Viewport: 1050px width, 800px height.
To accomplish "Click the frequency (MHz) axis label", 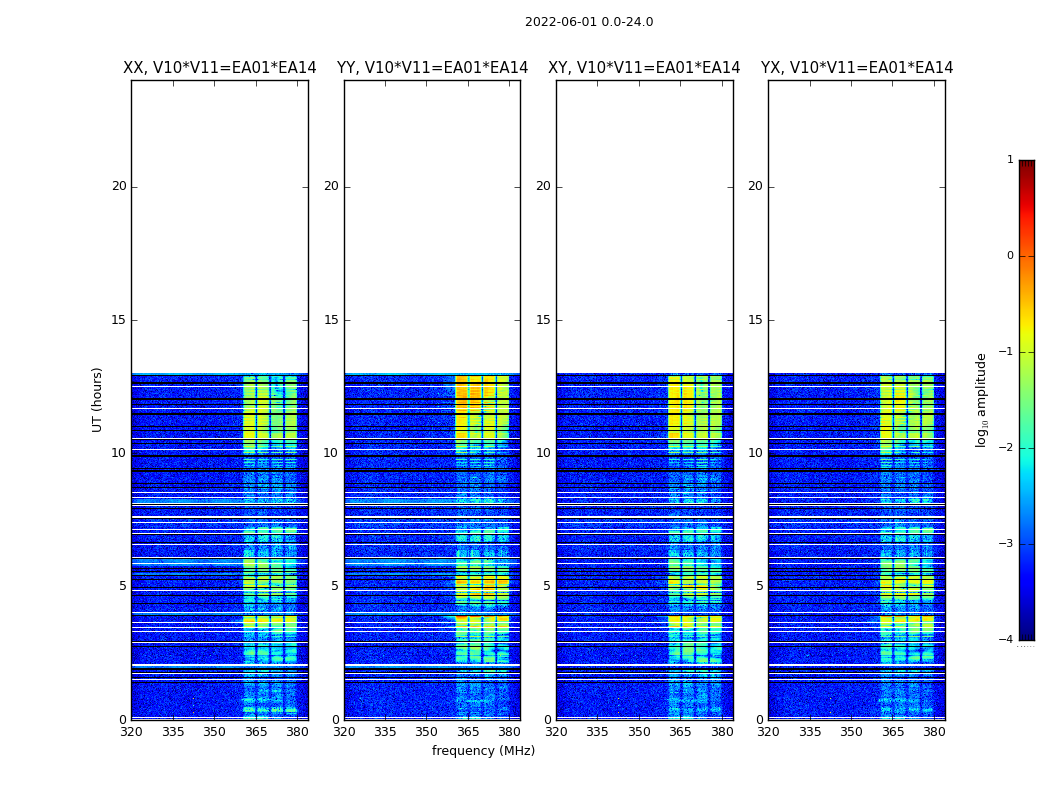I will tap(483, 750).
